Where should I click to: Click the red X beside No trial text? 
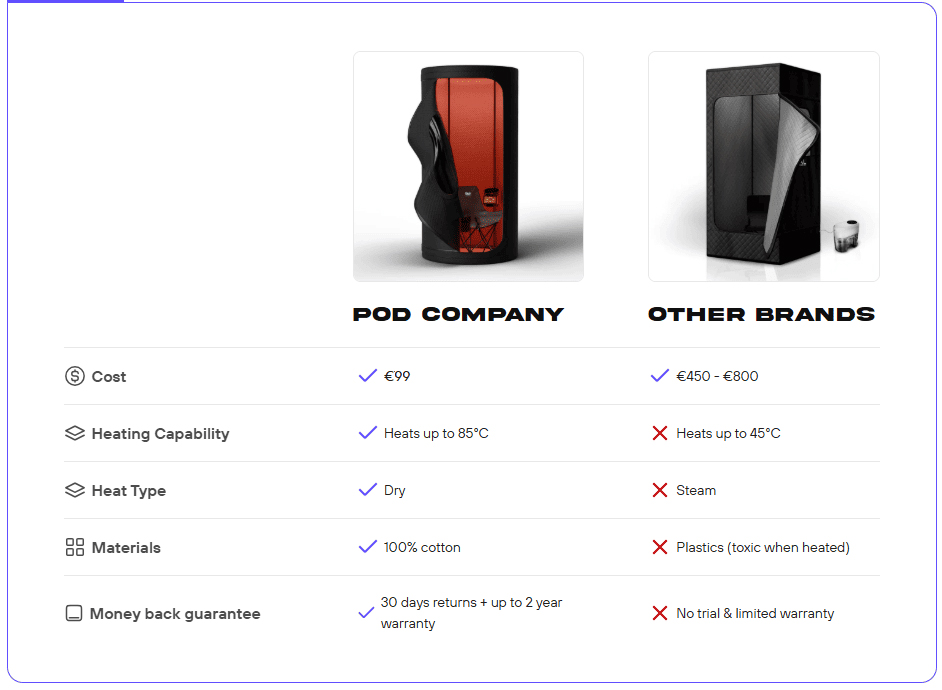(x=660, y=613)
